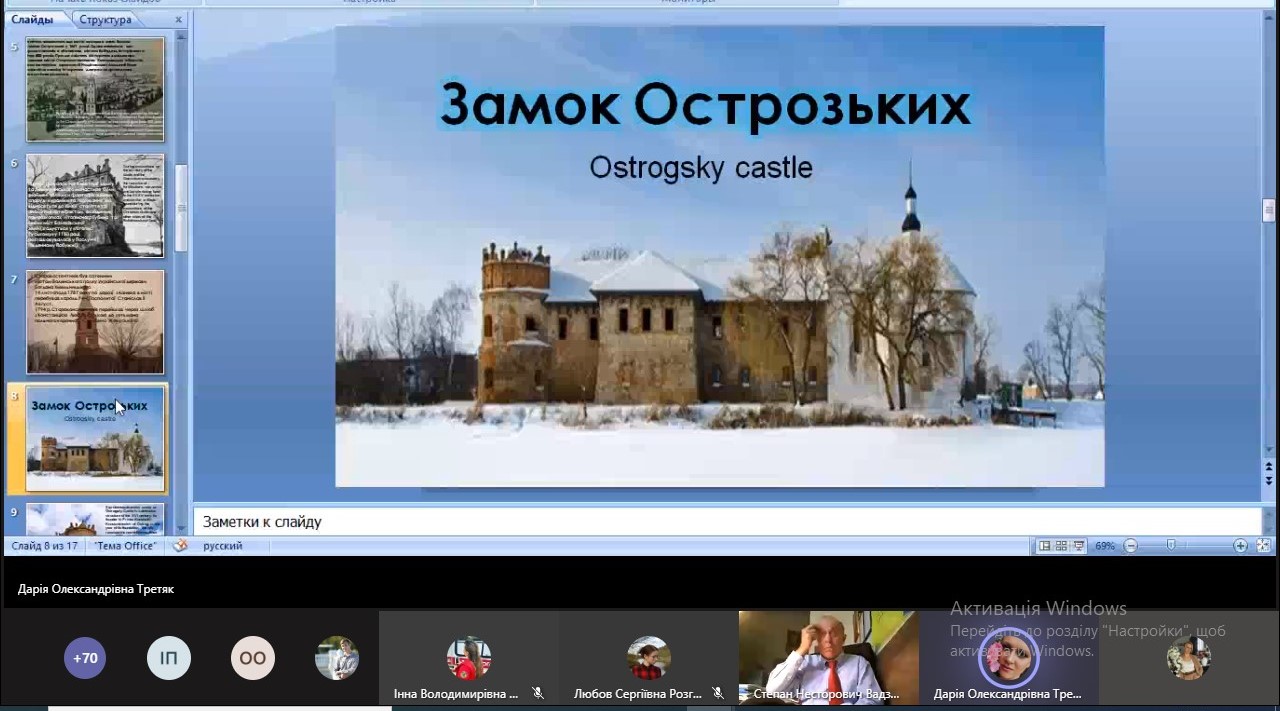Screen dimensions: 1280x711
Task: Fit slide to current window
Action: 1263,546
